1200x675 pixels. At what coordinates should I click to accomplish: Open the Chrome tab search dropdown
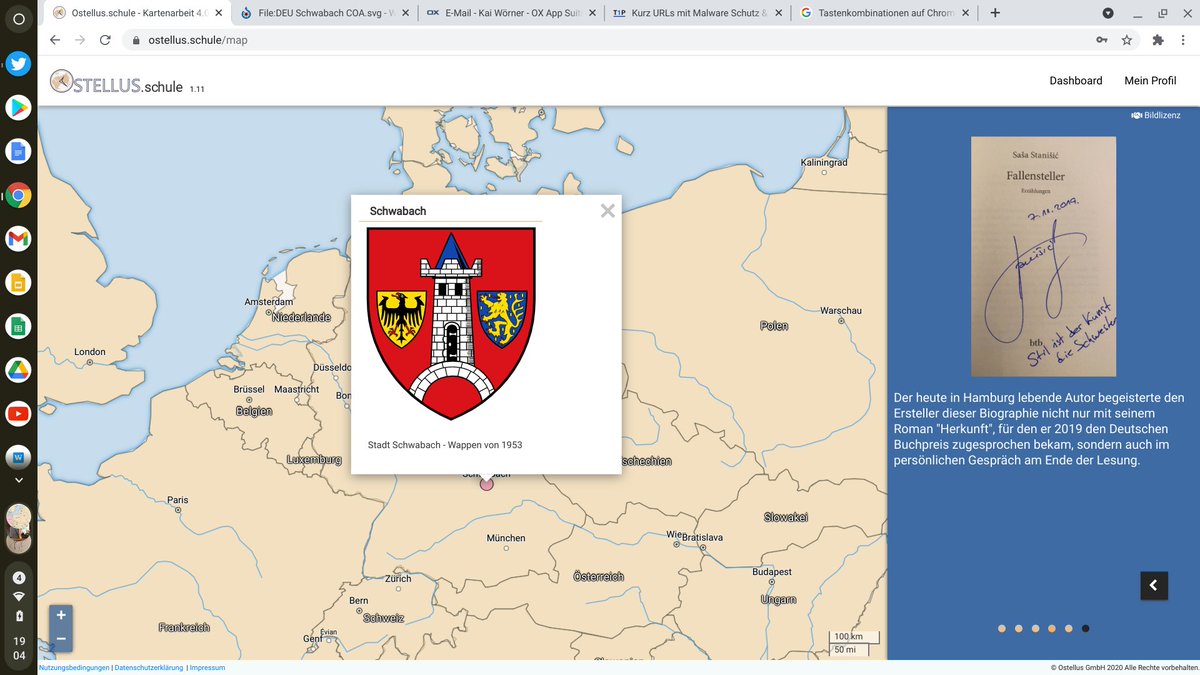pos(1108,13)
